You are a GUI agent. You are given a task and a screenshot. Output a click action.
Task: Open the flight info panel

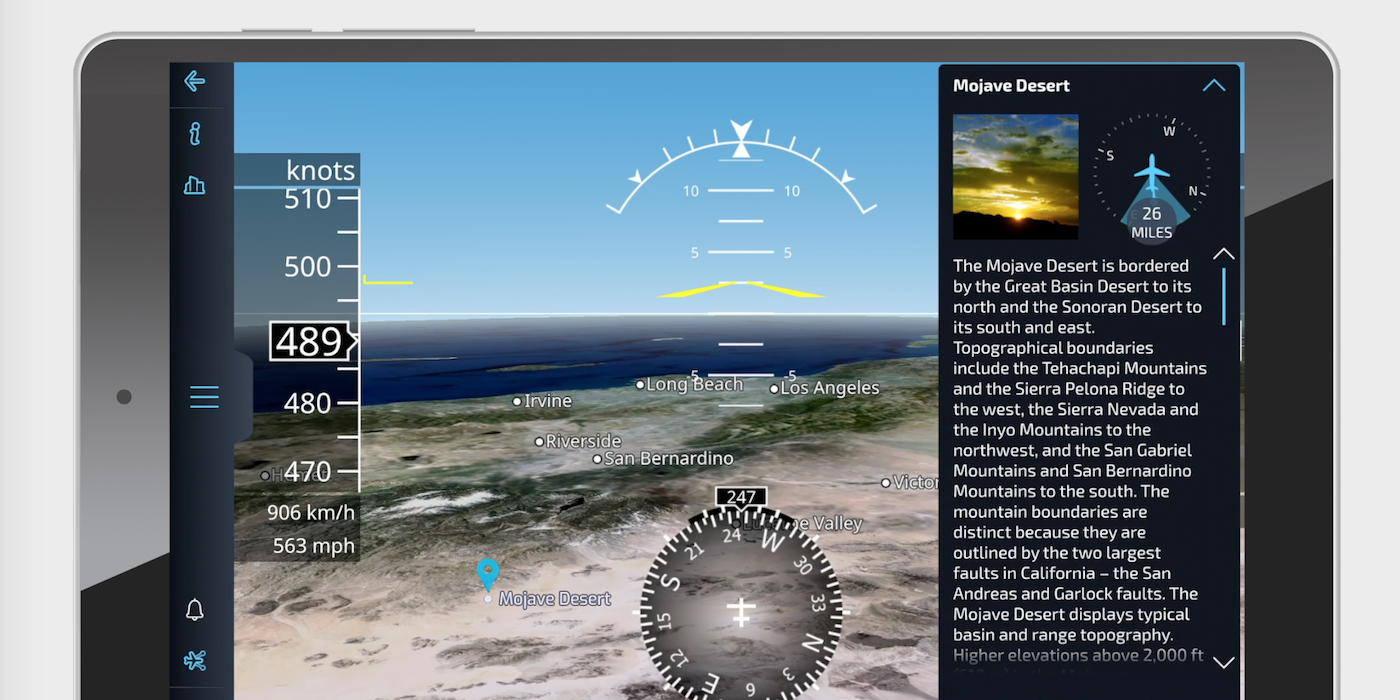194,133
